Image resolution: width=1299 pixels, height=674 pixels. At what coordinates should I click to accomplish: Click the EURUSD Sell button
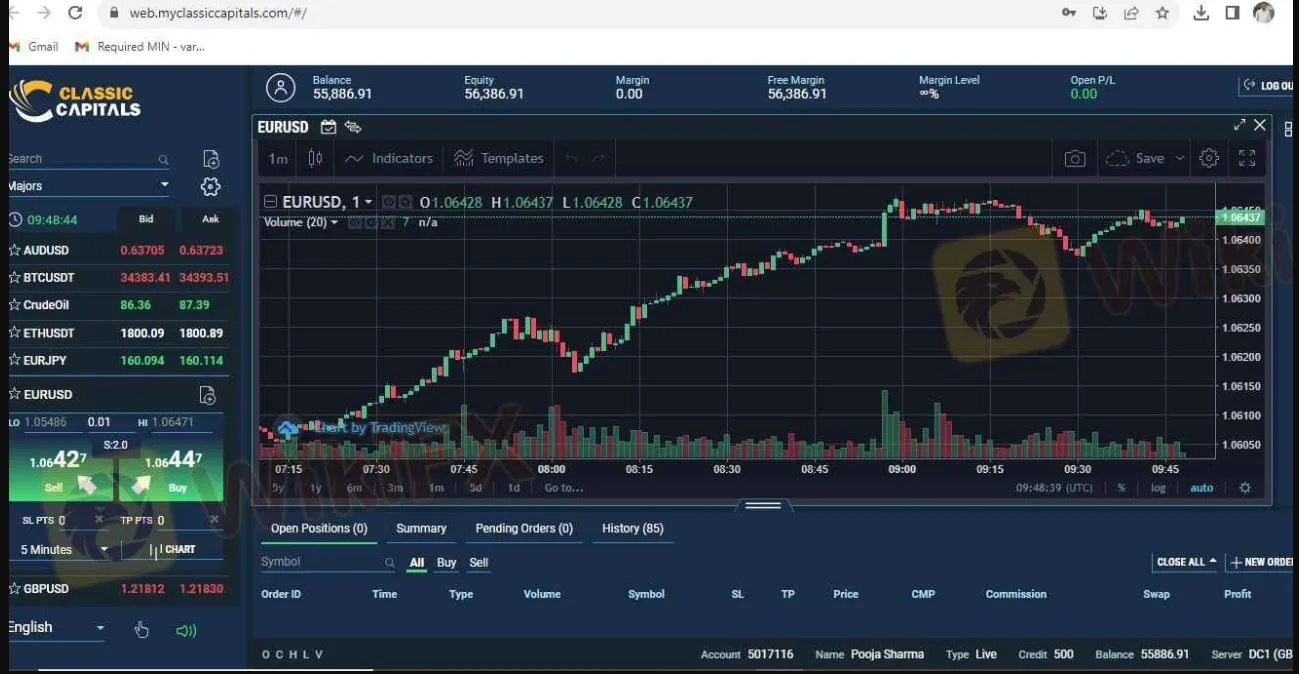(62, 474)
